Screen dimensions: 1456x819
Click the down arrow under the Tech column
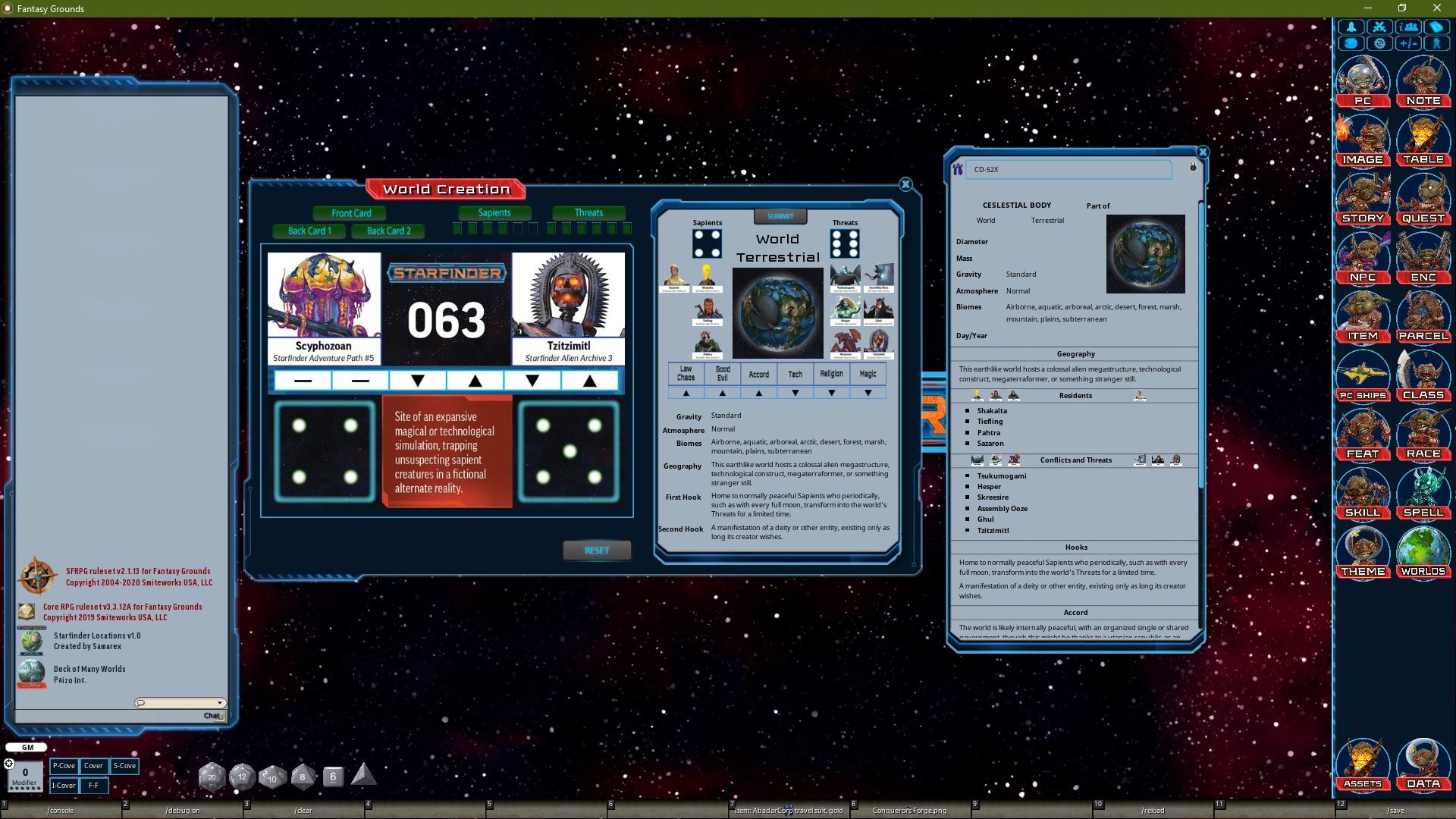click(x=795, y=393)
